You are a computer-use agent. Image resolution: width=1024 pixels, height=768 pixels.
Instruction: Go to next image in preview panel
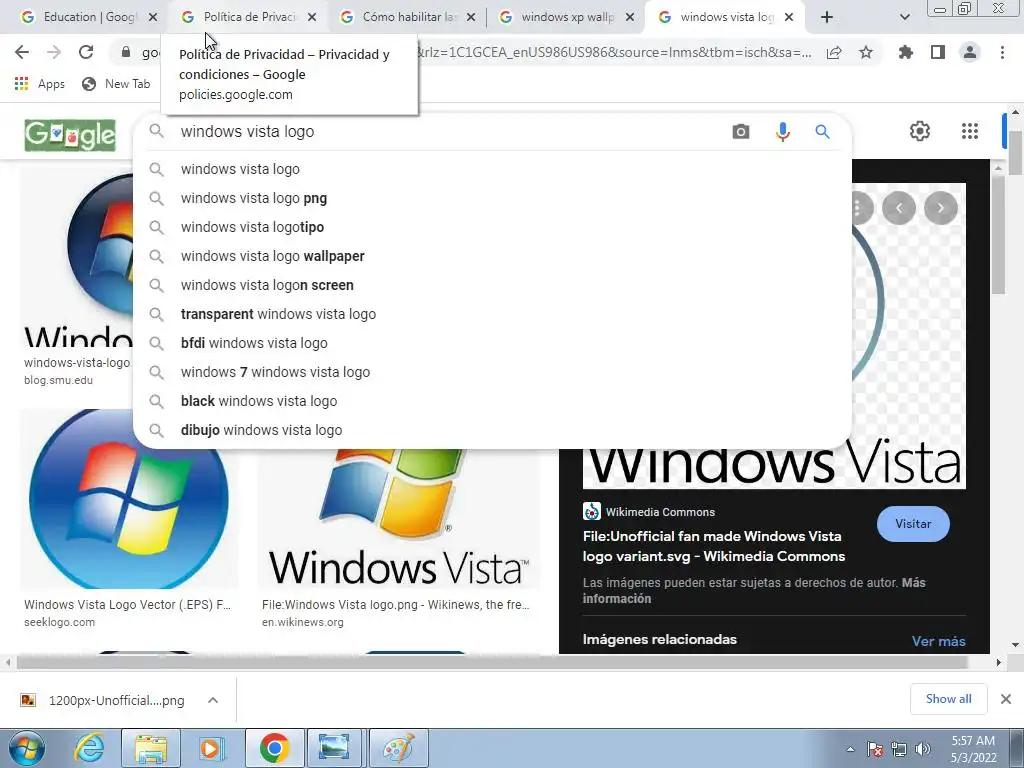tap(940, 208)
